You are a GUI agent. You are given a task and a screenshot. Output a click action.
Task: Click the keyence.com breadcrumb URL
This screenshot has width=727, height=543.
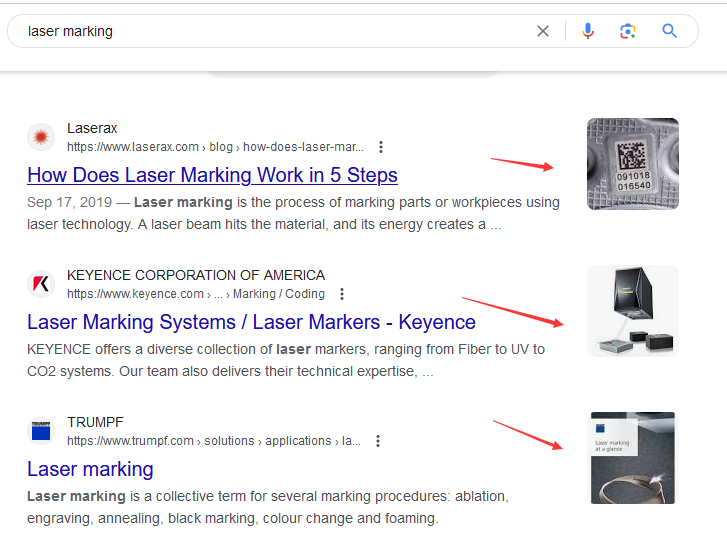[x=195, y=294]
